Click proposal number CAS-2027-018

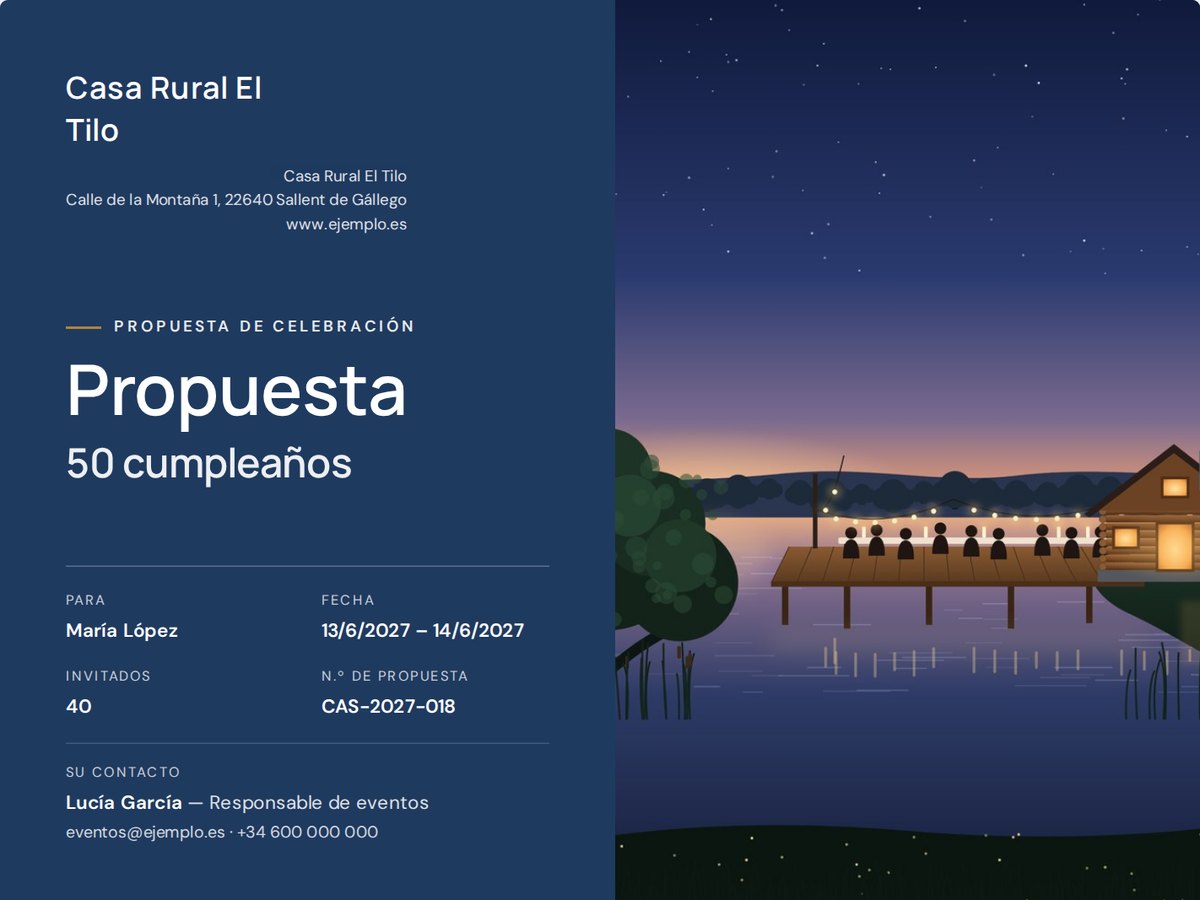388,706
